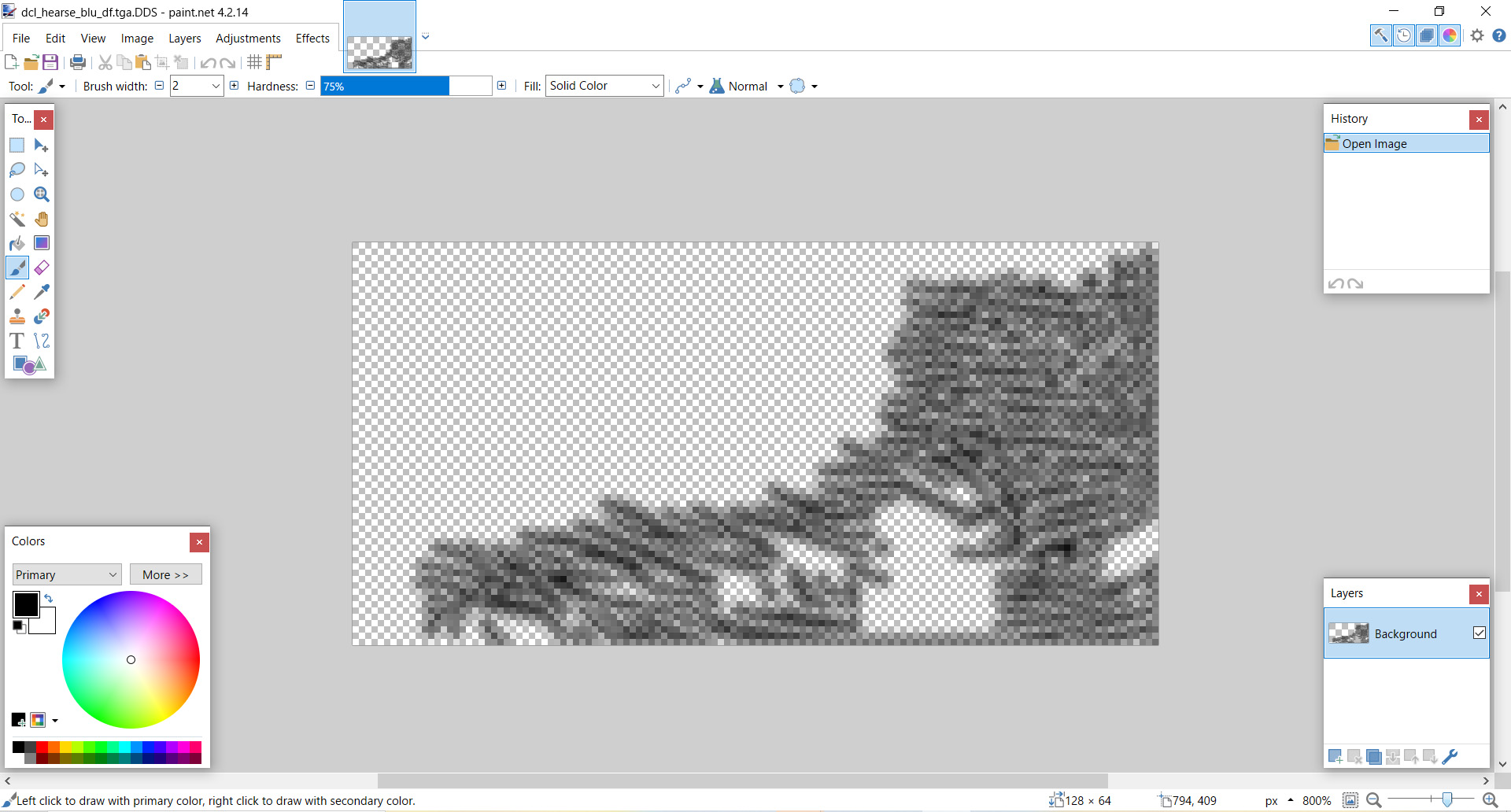
Task: Open the Normal blend mode dropdown
Action: point(746,86)
